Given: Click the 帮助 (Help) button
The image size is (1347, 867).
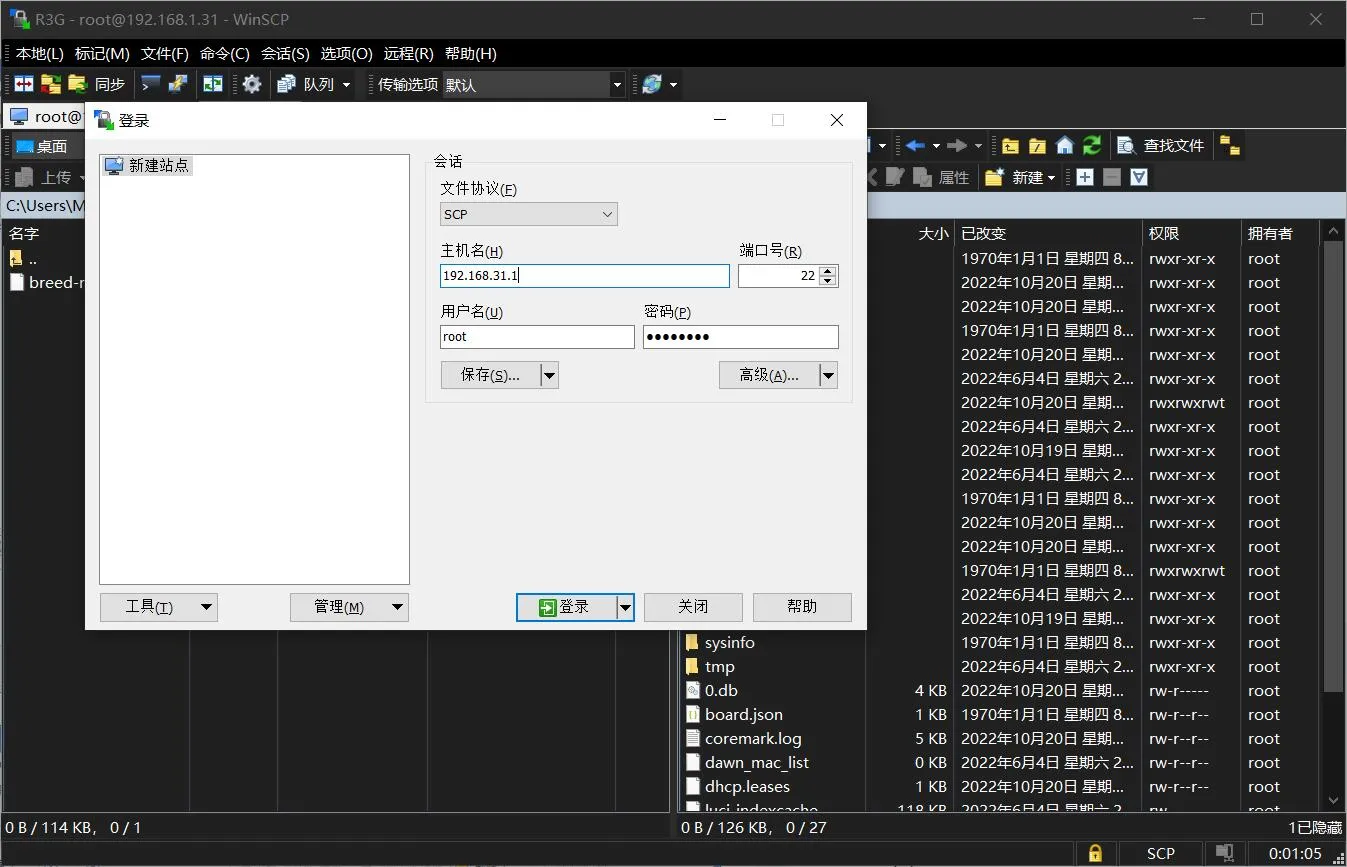Looking at the screenshot, I should point(801,607).
